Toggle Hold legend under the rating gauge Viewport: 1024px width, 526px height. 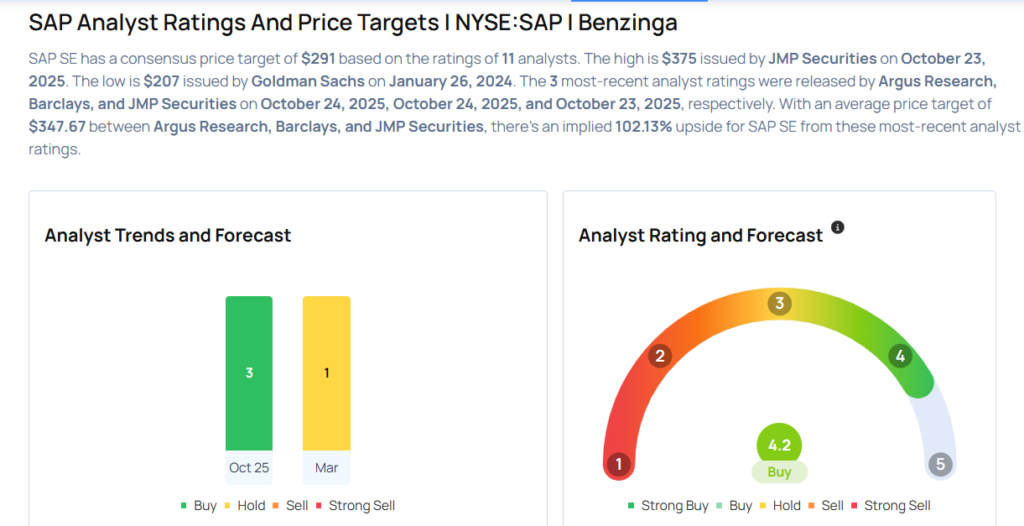point(779,505)
